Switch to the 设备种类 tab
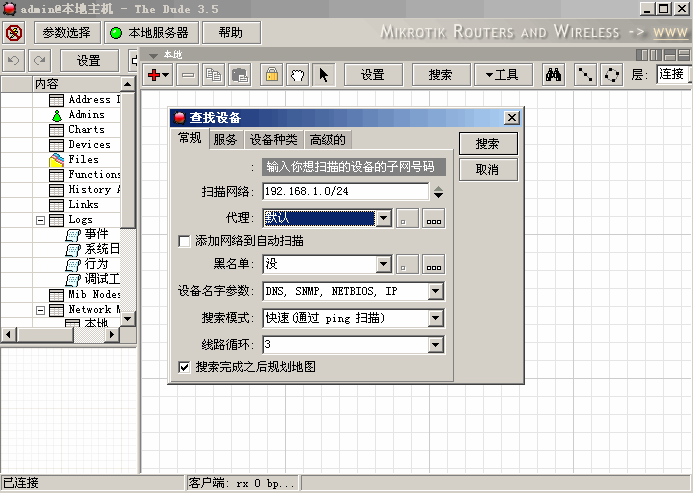The image size is (693, 493). point(274,140)
